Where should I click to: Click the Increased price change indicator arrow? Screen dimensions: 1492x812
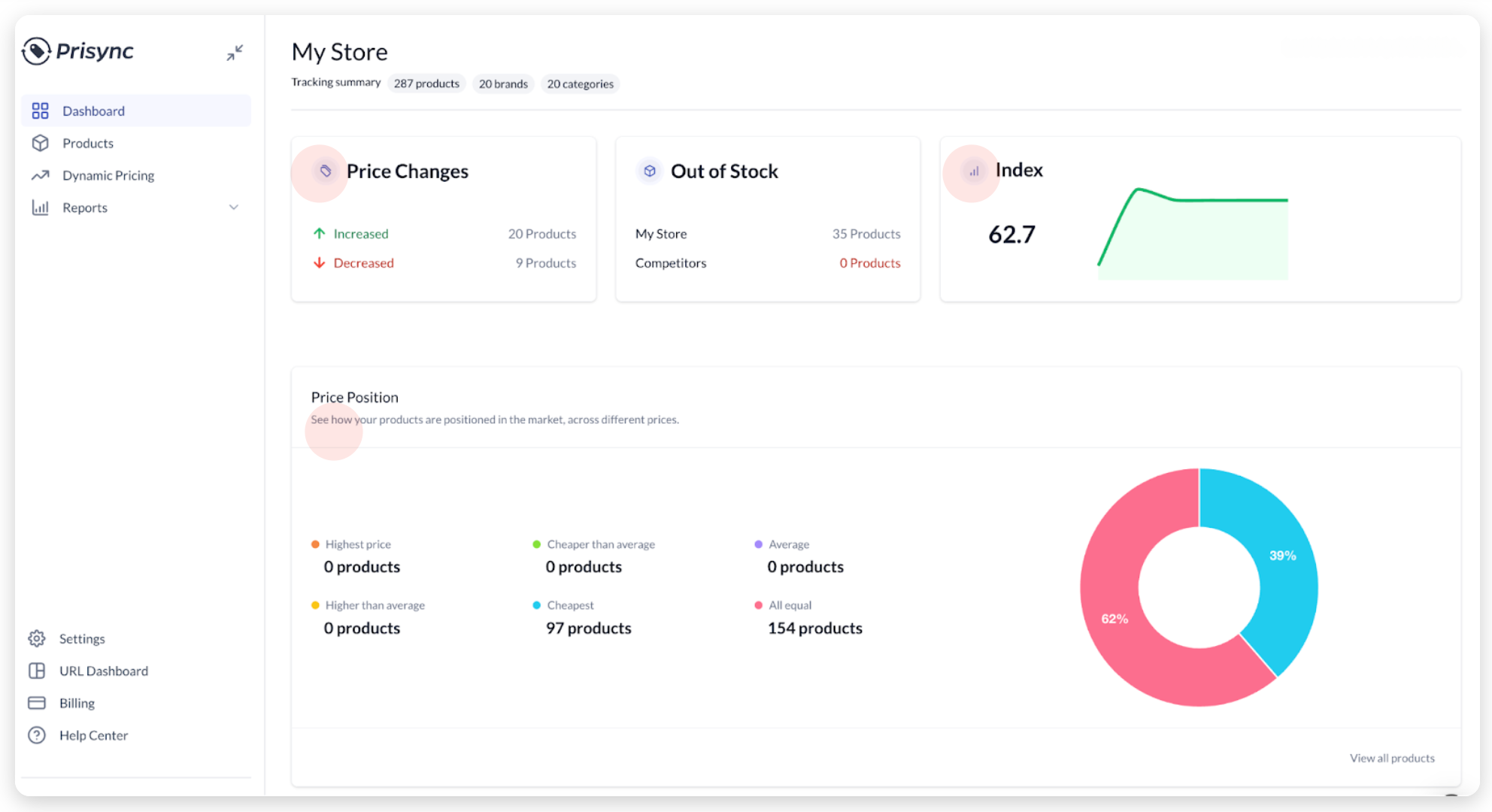pyautogui.click(x=318, y=233)
